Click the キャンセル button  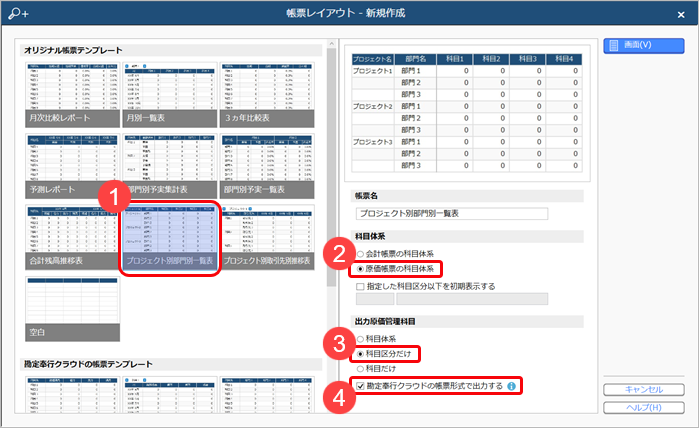pos(644,390)
